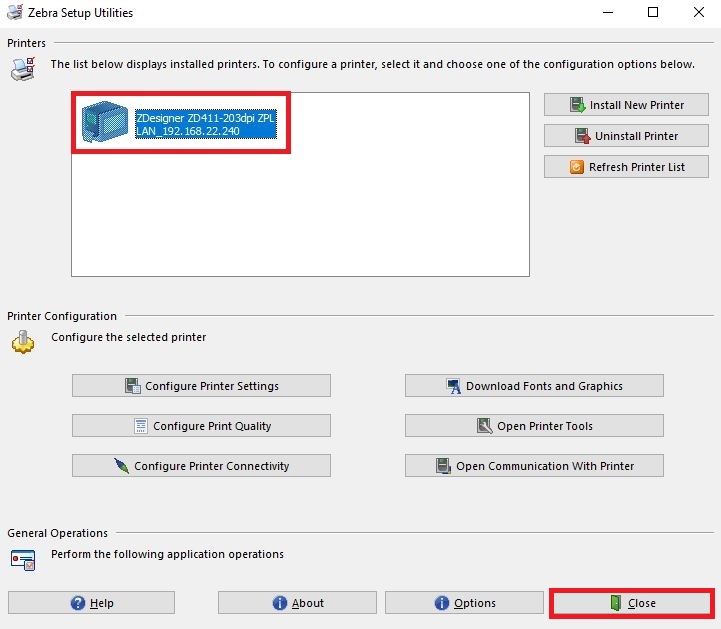Open Printer Tools

(x=534, y=425)
